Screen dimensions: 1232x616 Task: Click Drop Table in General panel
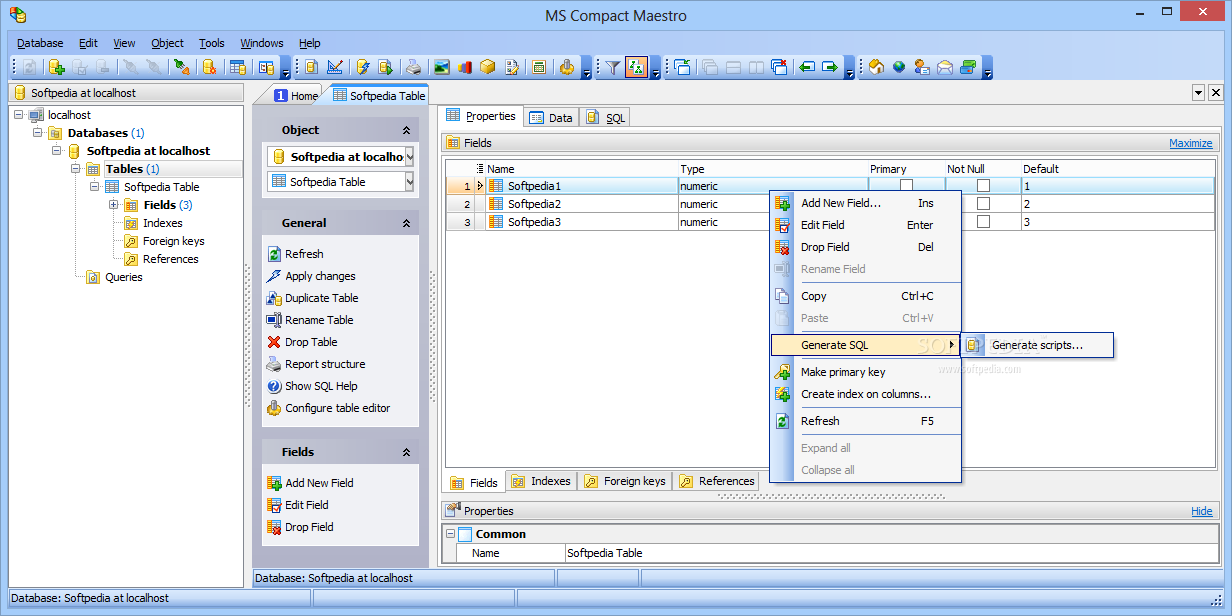pos(302,342)
